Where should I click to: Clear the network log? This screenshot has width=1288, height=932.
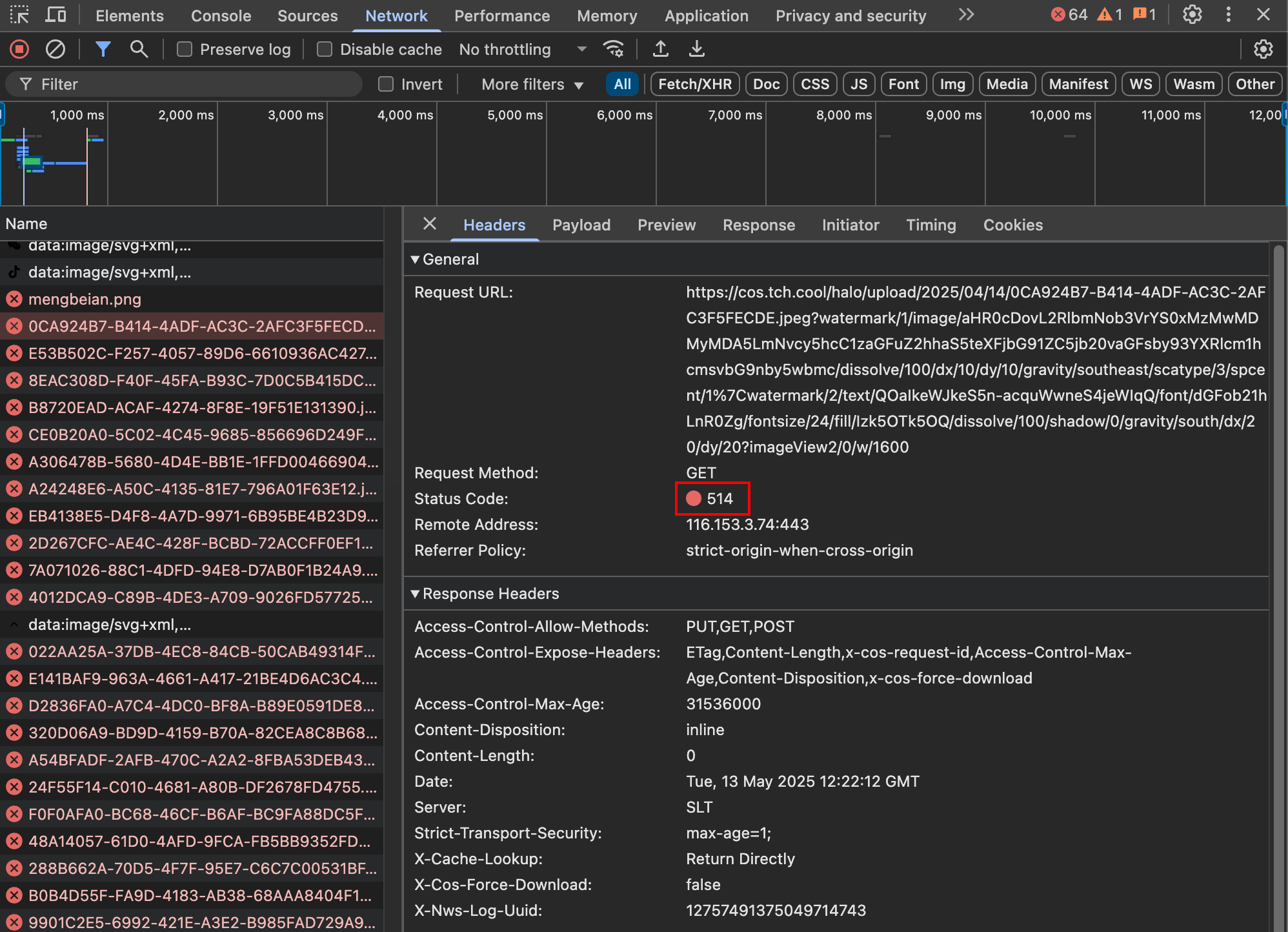(x=55, y=49)
